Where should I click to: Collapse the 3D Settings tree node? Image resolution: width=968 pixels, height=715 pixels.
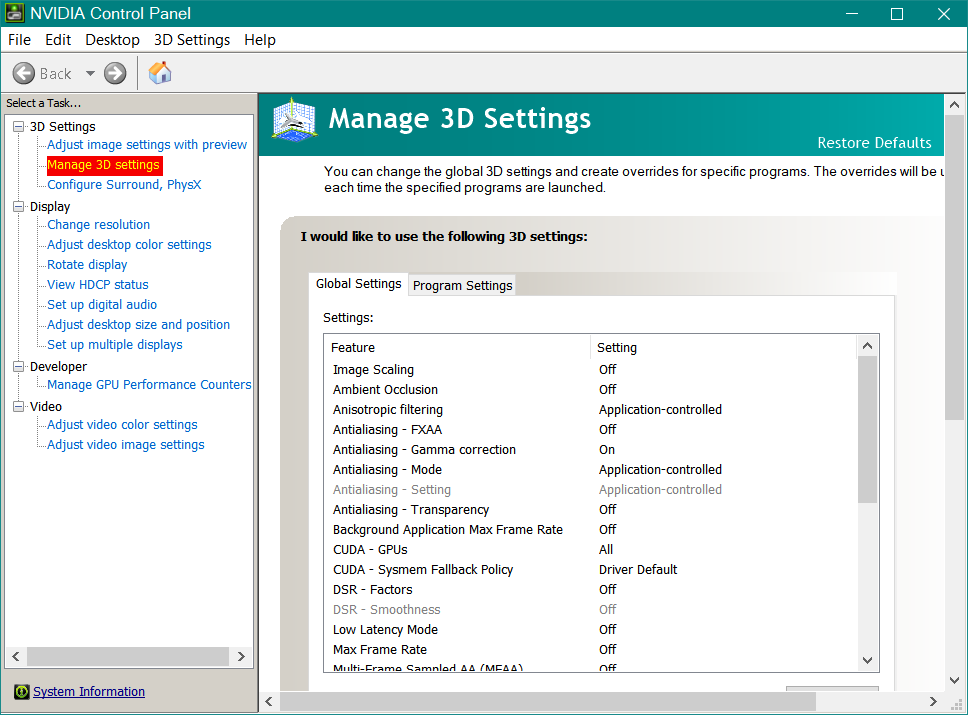point(18,127)
